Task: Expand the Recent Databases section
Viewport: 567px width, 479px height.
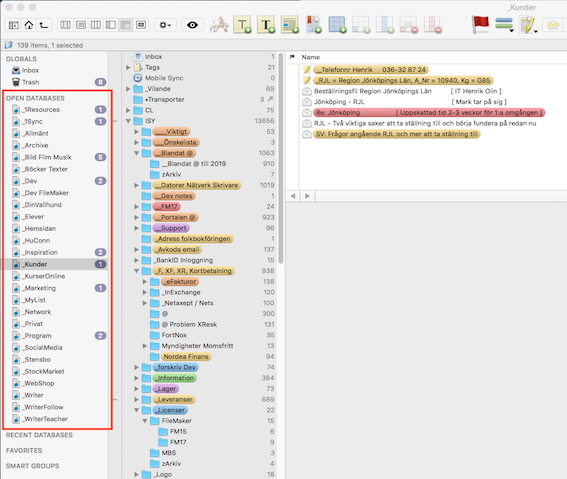Action: click(x=39, y=435)
